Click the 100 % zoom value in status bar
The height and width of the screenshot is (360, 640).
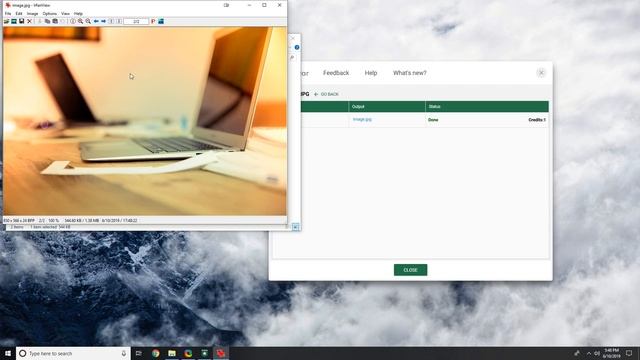(54, 220)
